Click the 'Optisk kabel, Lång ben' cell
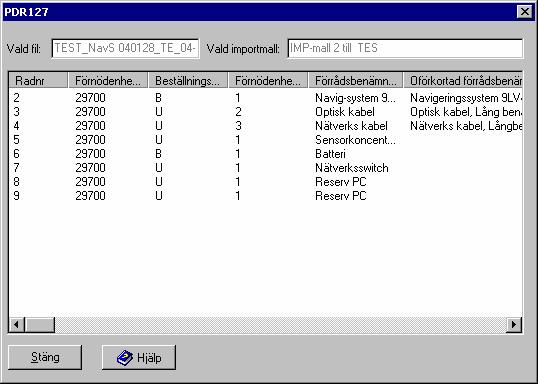Image resolution: width=538 pixels, height=384 pixels. (x=466, y=112)
